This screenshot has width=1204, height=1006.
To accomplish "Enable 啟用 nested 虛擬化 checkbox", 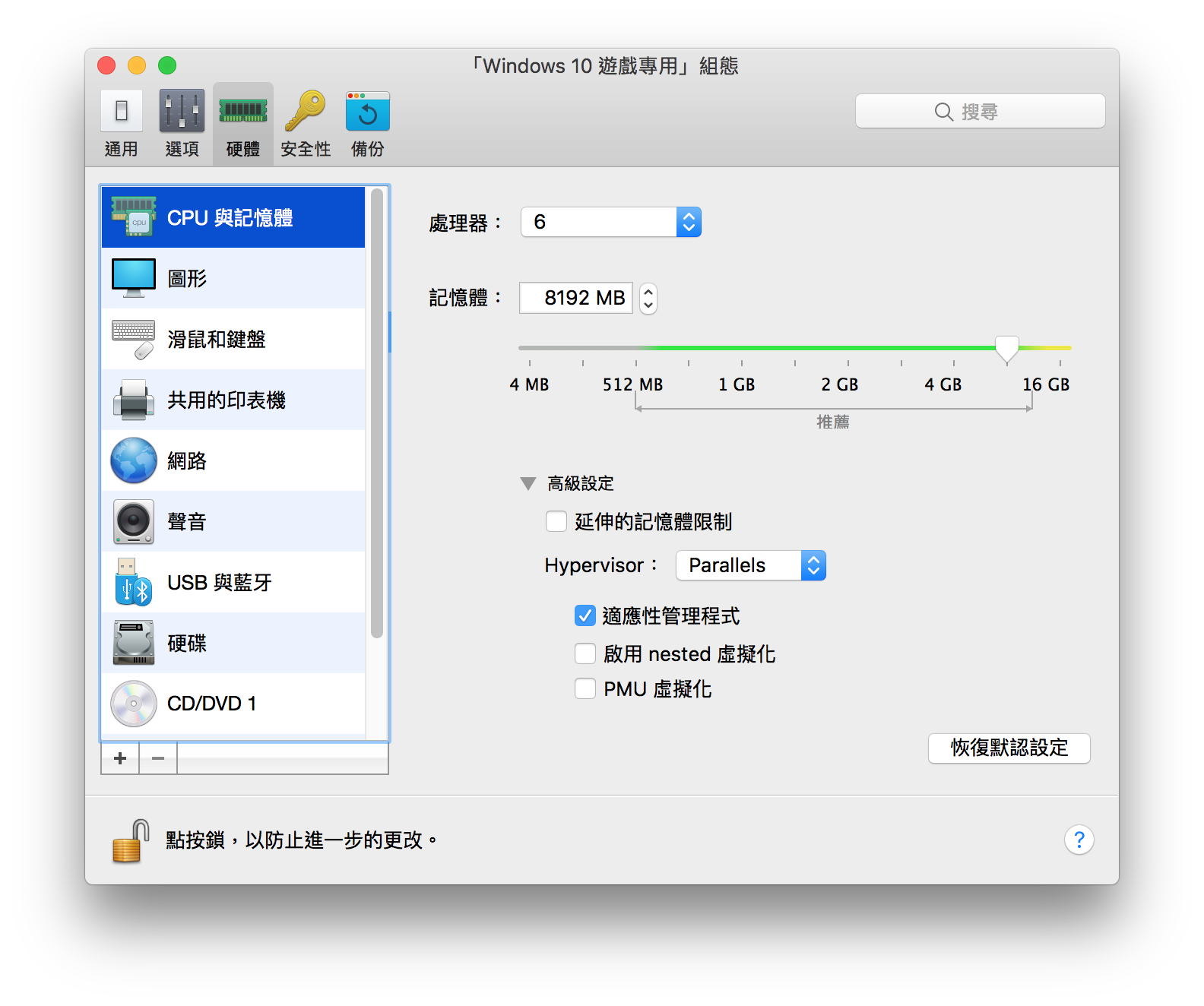I will (585, 653).
